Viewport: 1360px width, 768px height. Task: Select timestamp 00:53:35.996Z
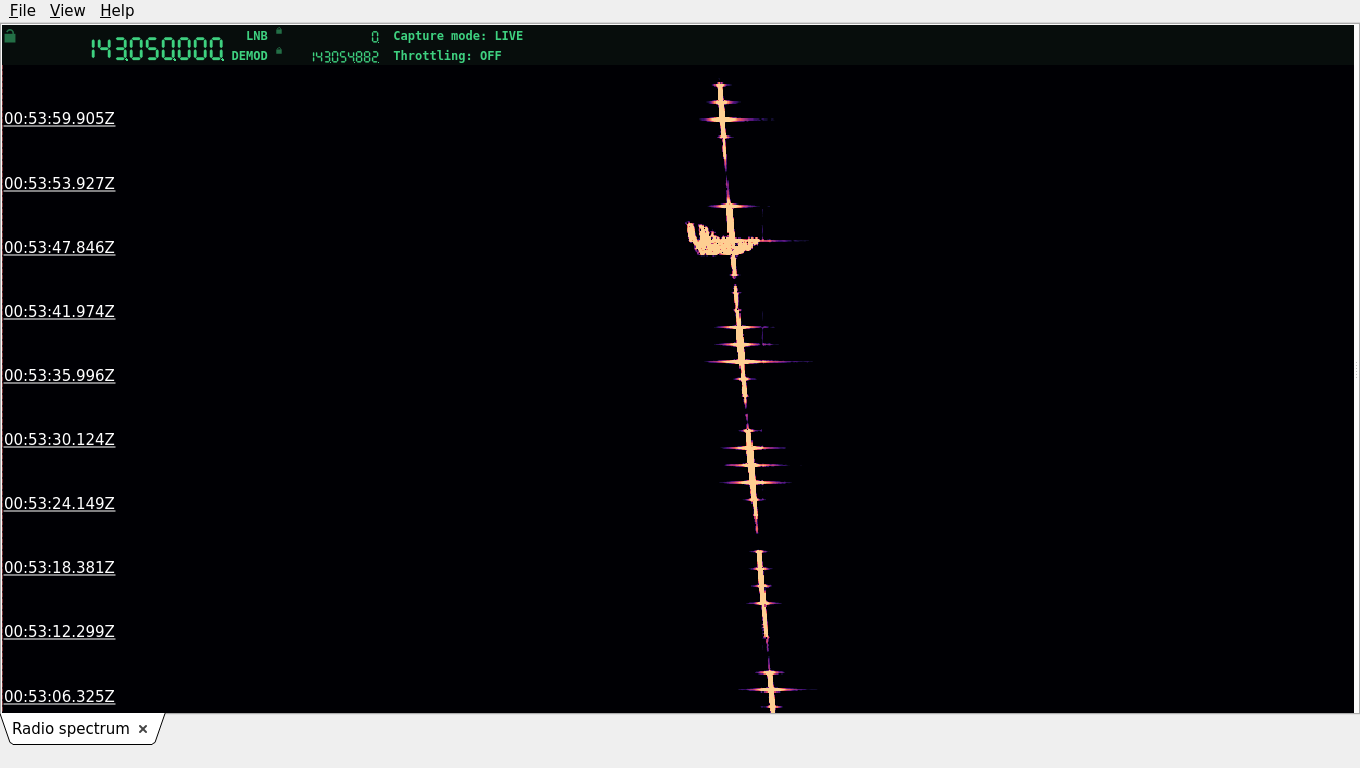59,375
